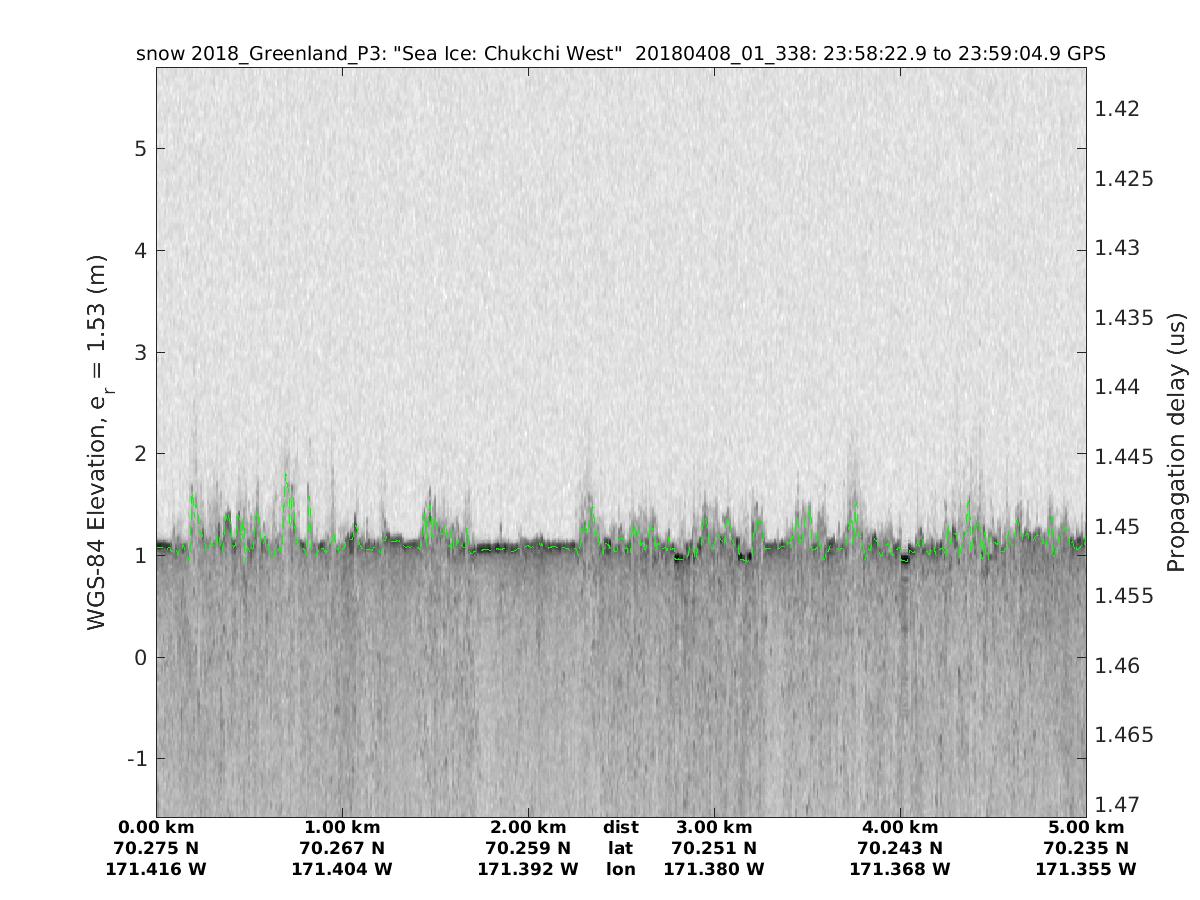Click the "dist" legend text below the axis
This screenshot has height=900, width=1200.
coord(620,828)
